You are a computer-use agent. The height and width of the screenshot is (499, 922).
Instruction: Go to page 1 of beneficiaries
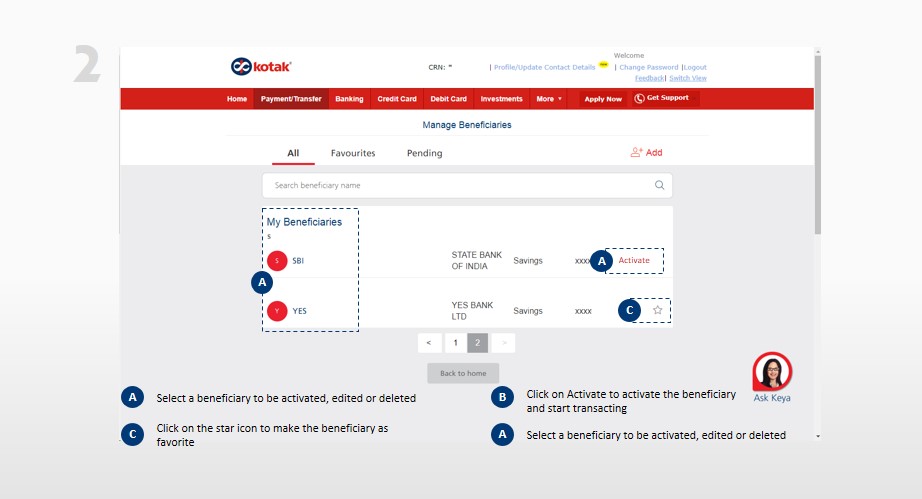(x=456, y=343)
